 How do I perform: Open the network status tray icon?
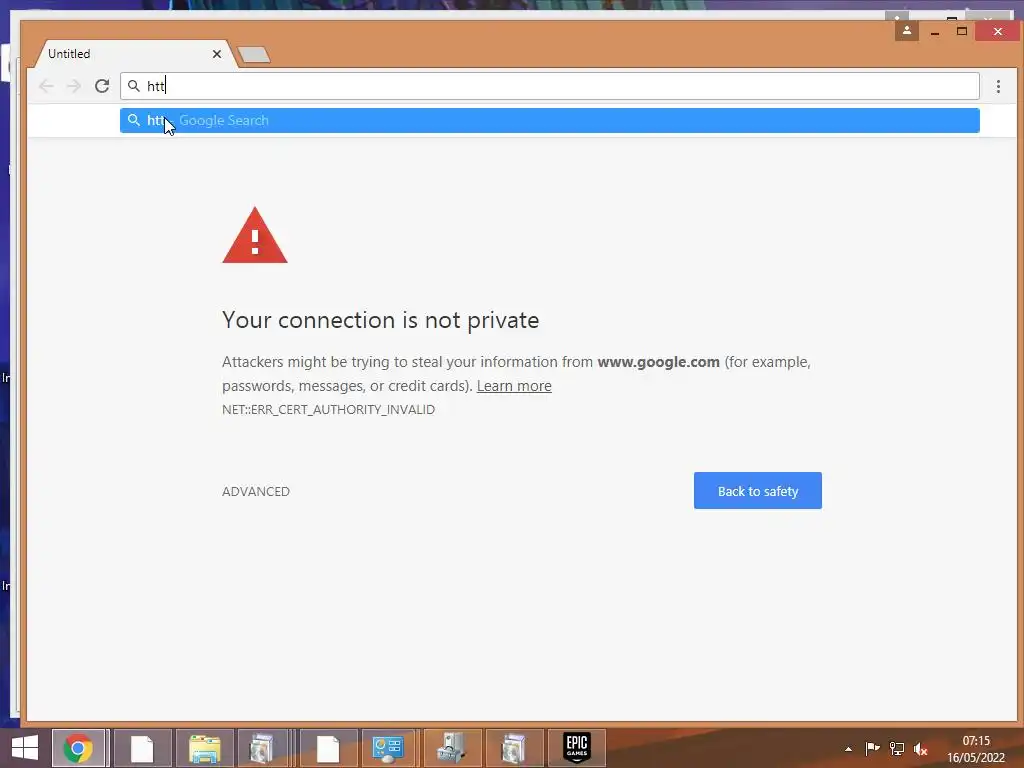pos(897,748)
